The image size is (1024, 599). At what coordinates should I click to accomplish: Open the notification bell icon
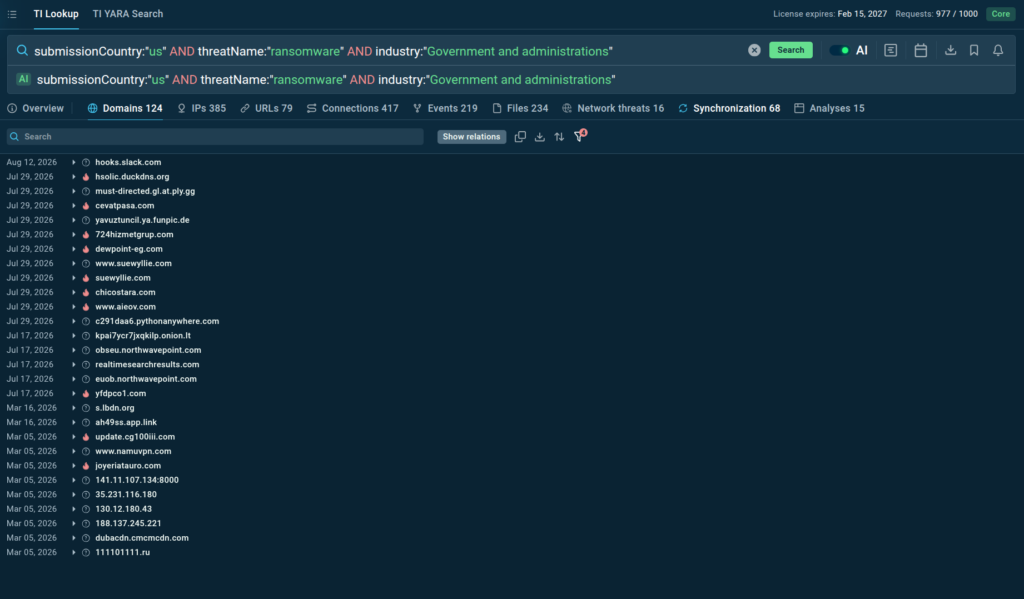pyautogui.click(x=998, y=50)
